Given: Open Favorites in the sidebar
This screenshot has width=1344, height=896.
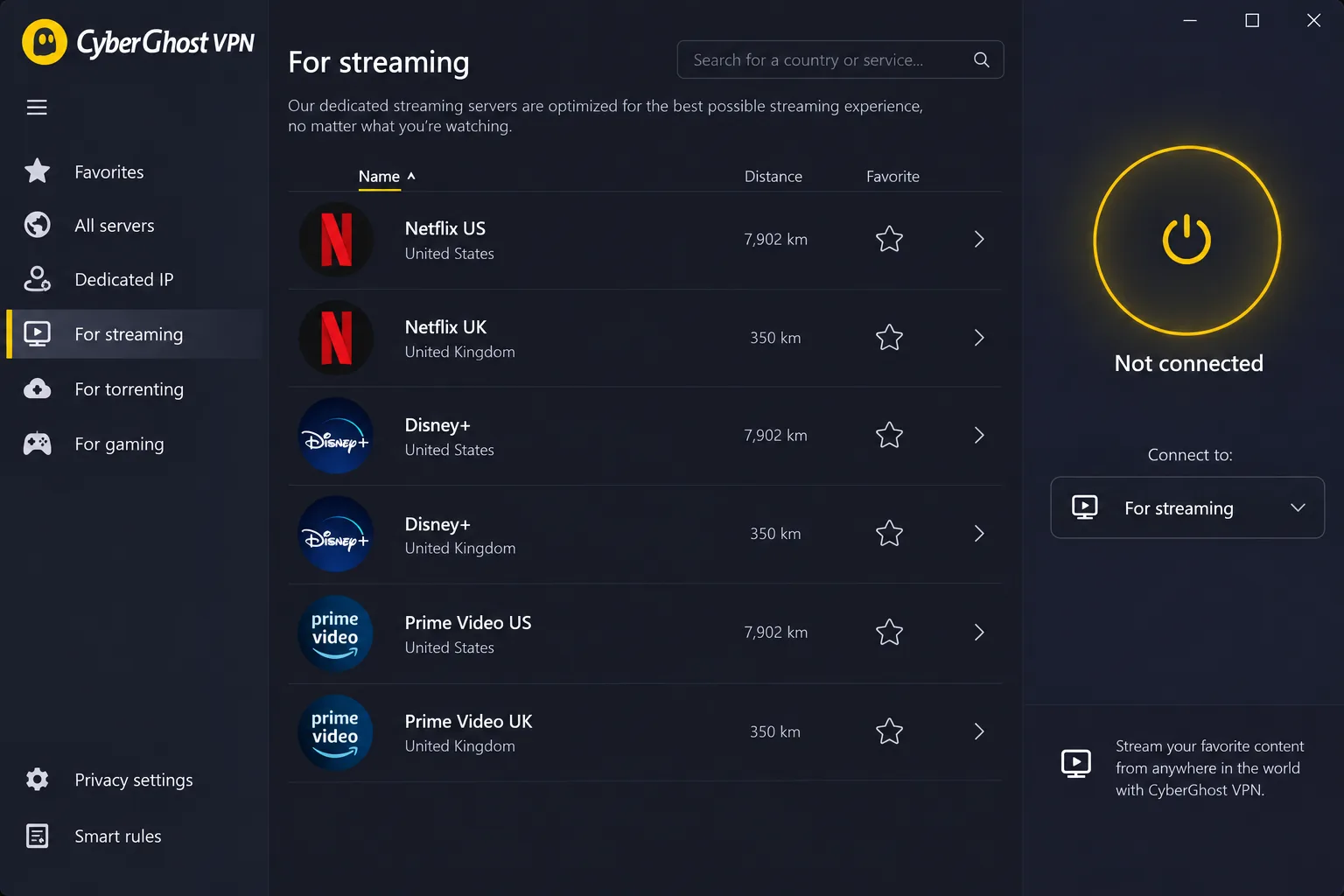Looking at the screenshot, I should point(134,171).
